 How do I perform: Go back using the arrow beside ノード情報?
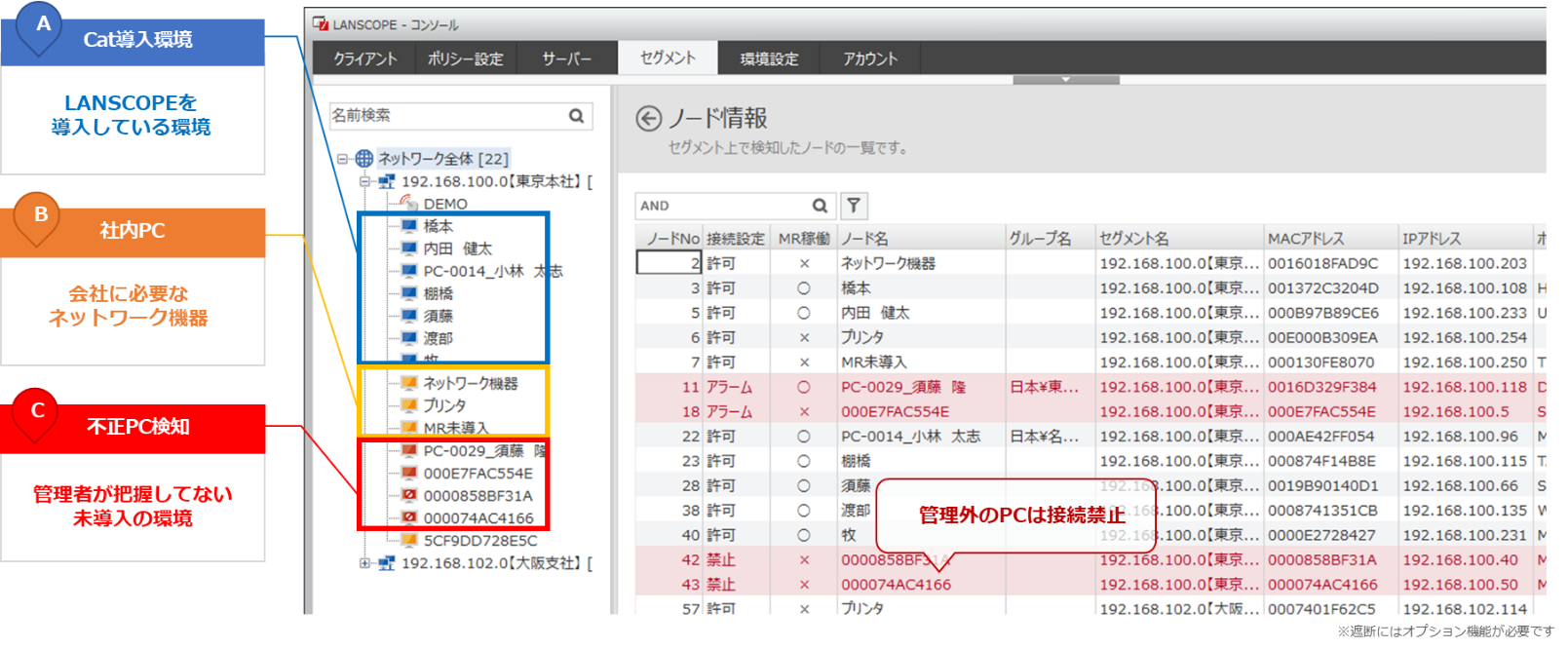coord(649,119)
